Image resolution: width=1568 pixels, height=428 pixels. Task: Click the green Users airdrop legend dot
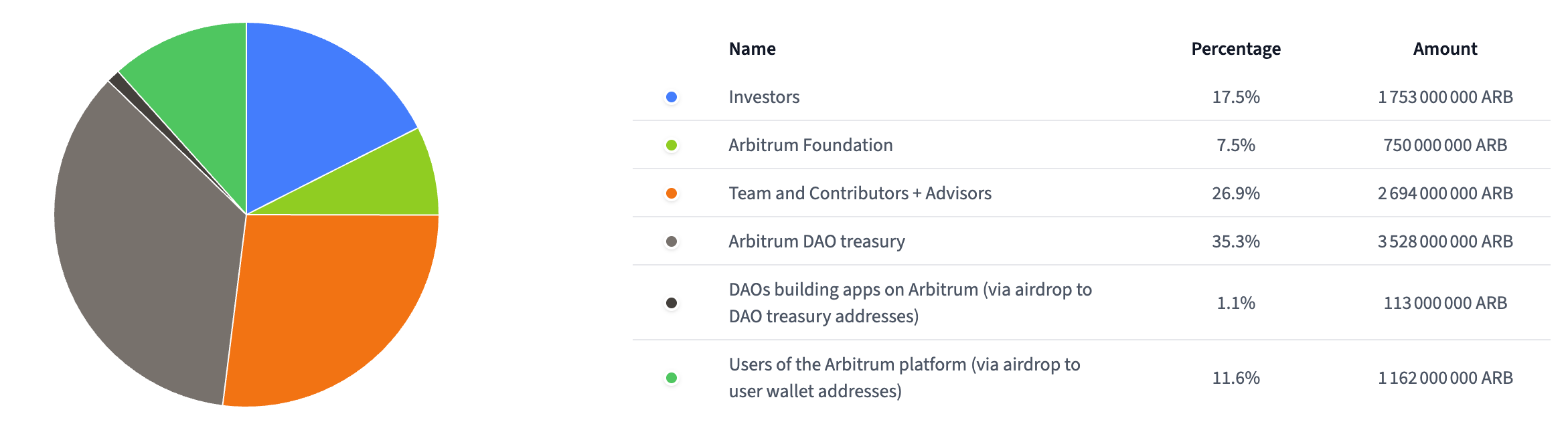[672, 378]
